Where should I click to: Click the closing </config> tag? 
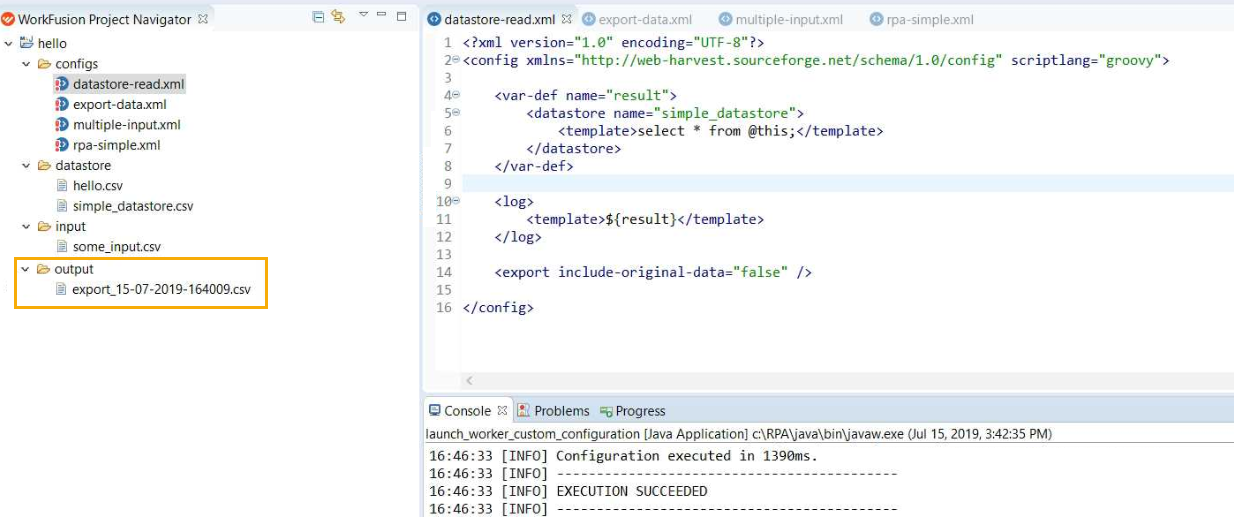click(x=498, y=308)
